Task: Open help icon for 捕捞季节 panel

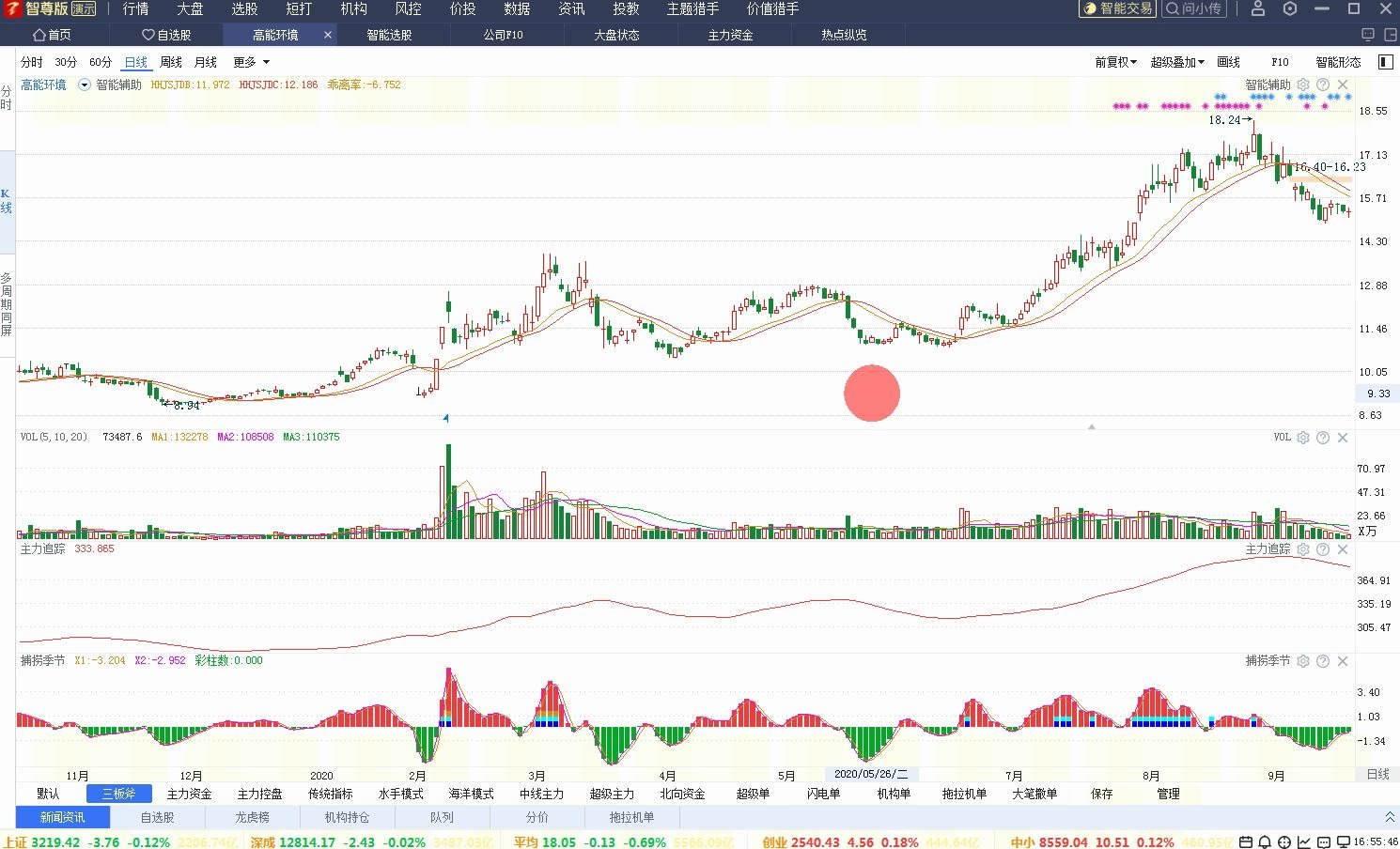Action: click(1323, 661)
